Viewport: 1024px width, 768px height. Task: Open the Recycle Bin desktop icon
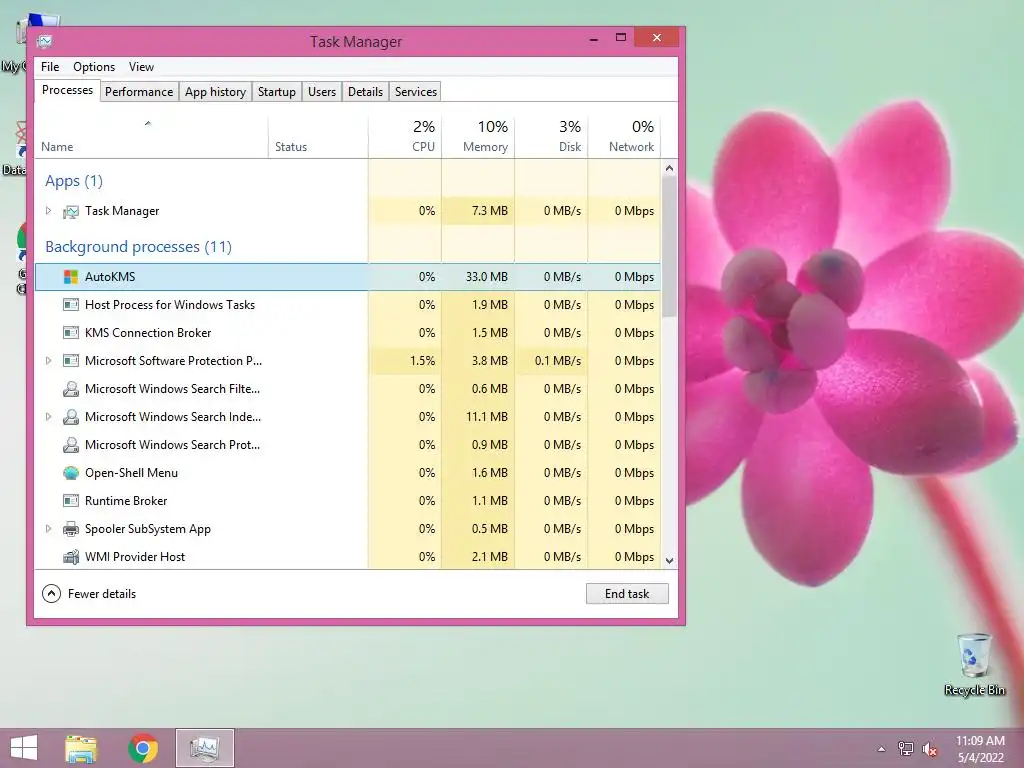click(974, 664)
